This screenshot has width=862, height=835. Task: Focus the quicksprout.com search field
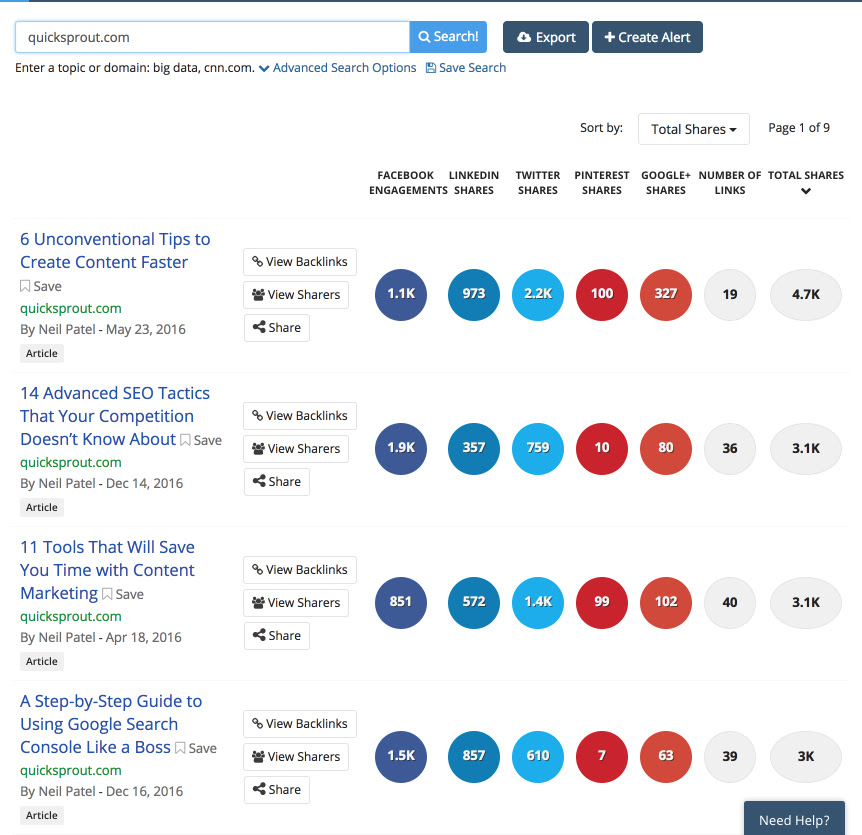213,37
